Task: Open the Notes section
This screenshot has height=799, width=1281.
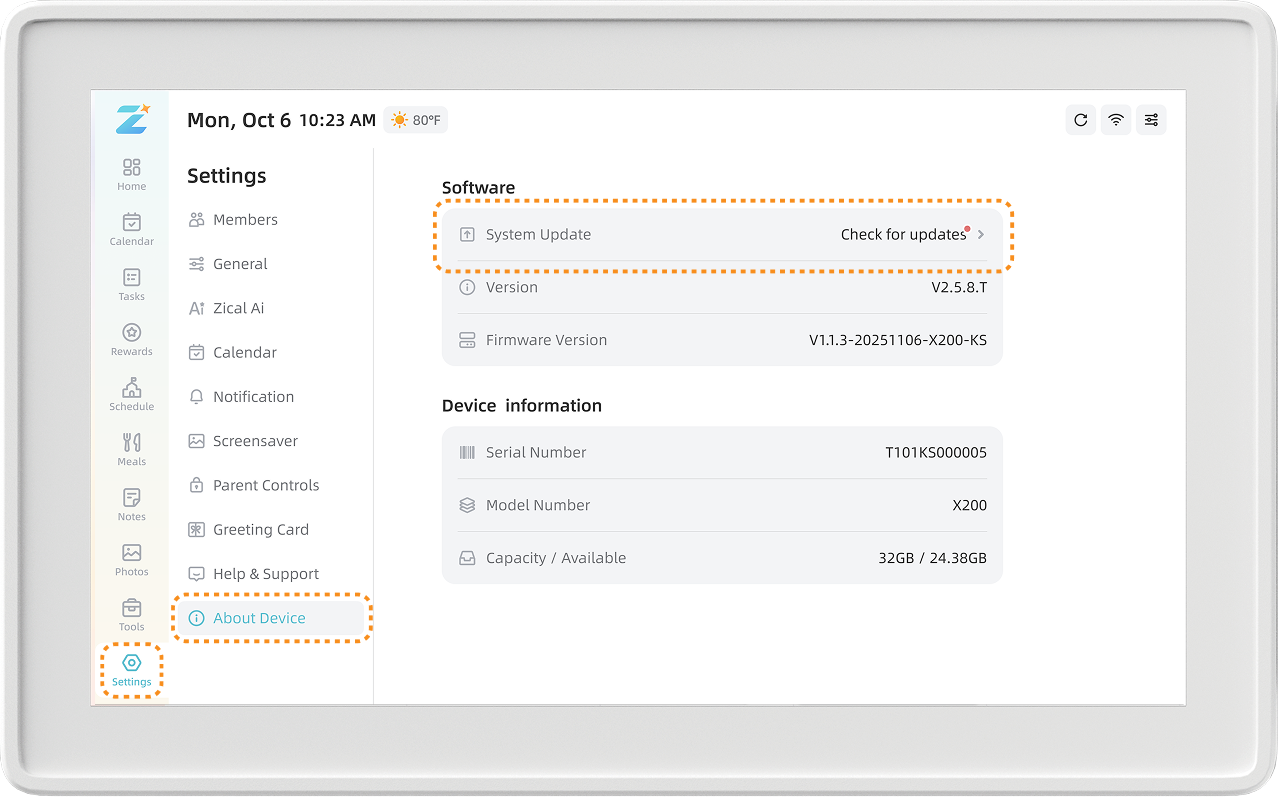Action: point(131,504)
